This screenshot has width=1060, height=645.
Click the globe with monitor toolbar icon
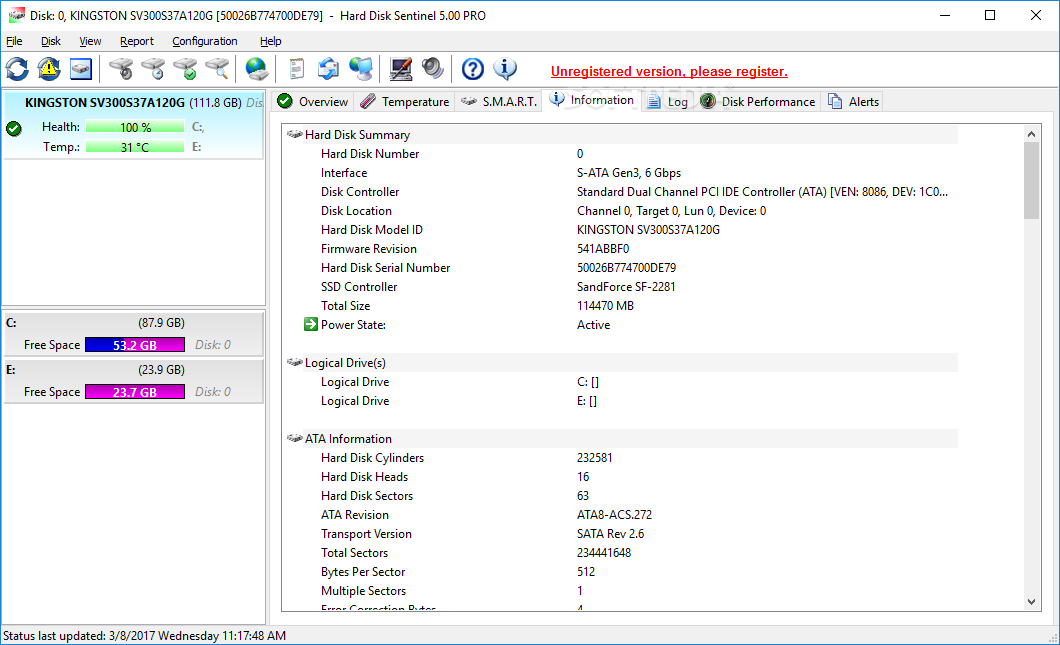click(361, 69)
